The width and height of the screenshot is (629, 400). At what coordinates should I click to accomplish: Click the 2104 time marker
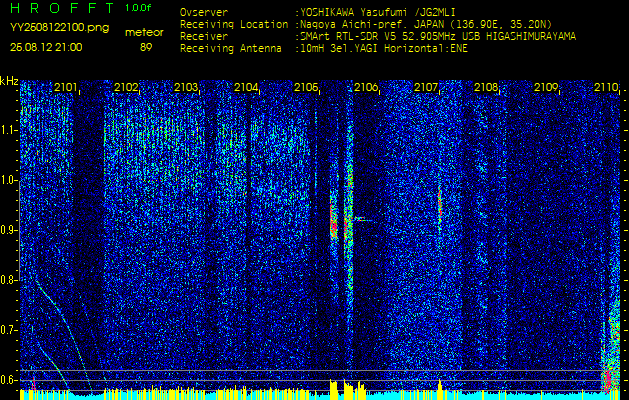point(246,87)
